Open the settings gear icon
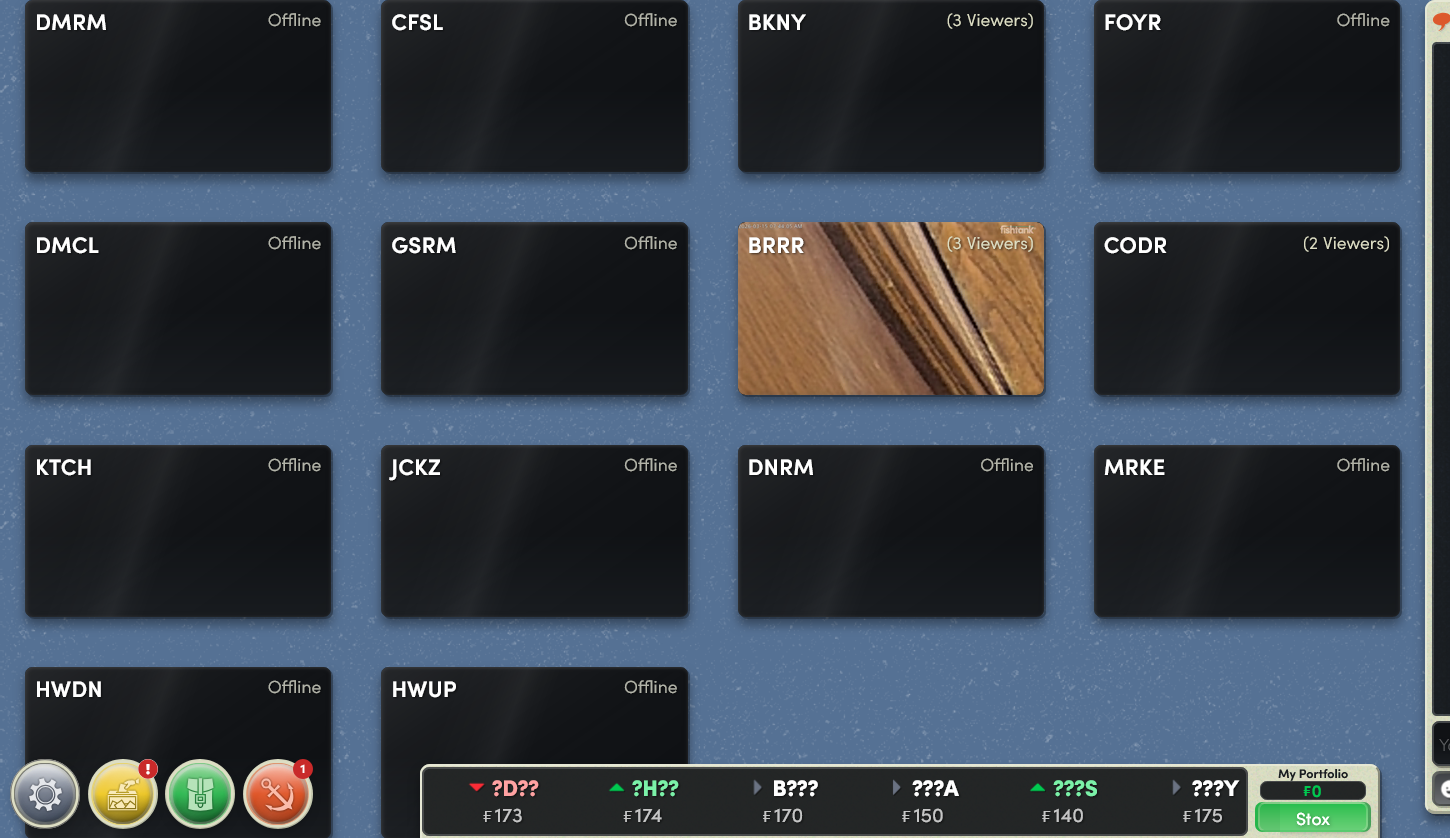 point(45,794)
